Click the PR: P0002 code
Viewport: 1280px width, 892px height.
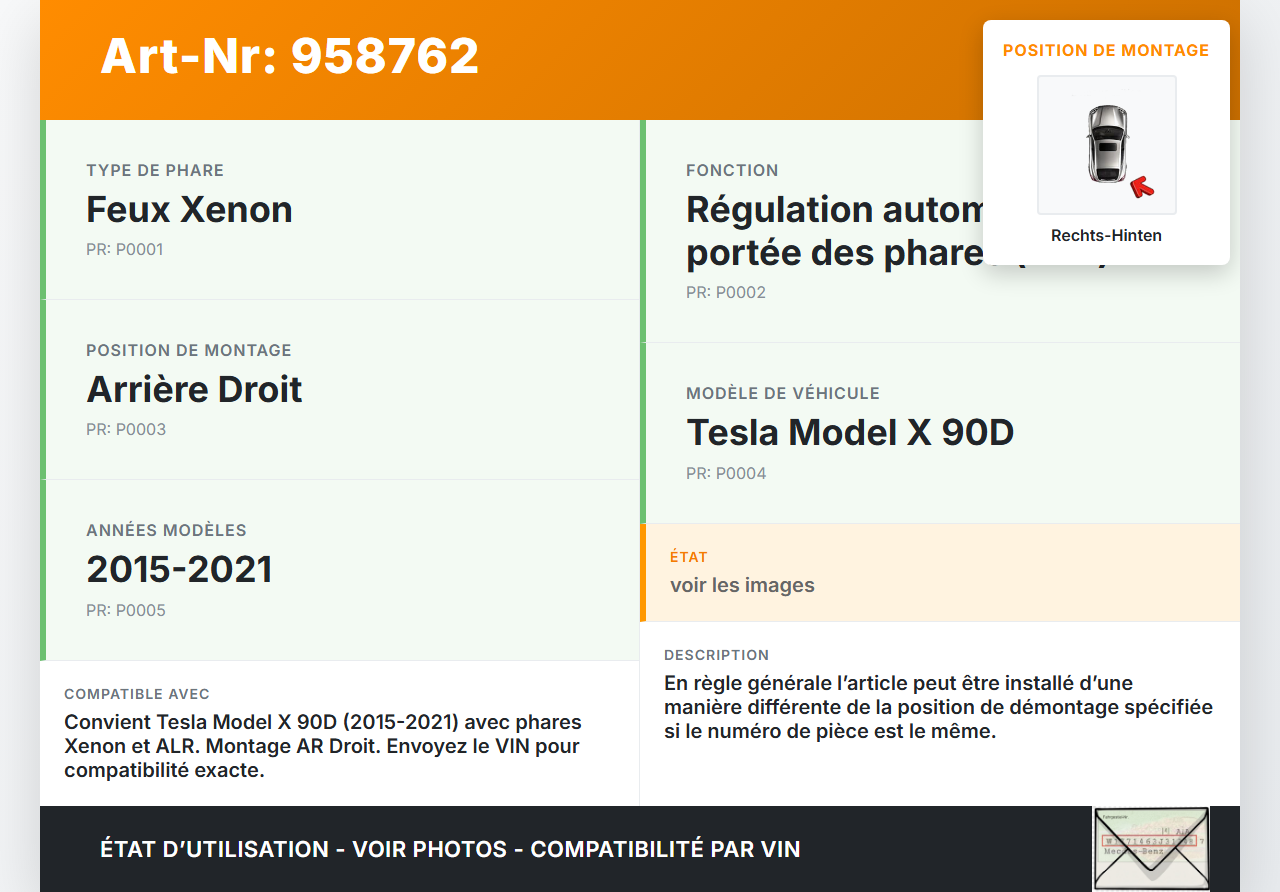[726, 293]
